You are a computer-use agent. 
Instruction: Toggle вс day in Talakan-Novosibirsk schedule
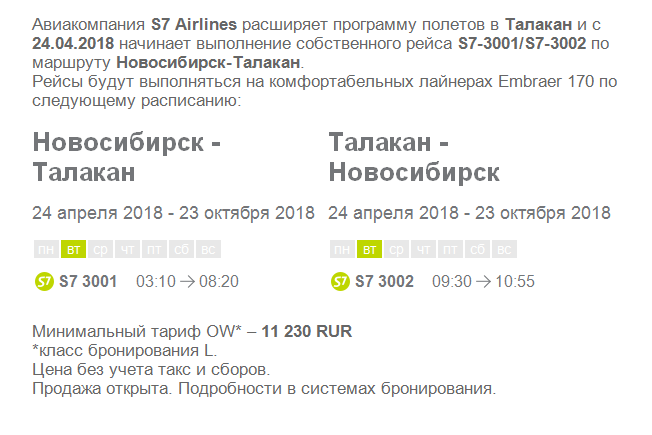click(x=504, y=249)
